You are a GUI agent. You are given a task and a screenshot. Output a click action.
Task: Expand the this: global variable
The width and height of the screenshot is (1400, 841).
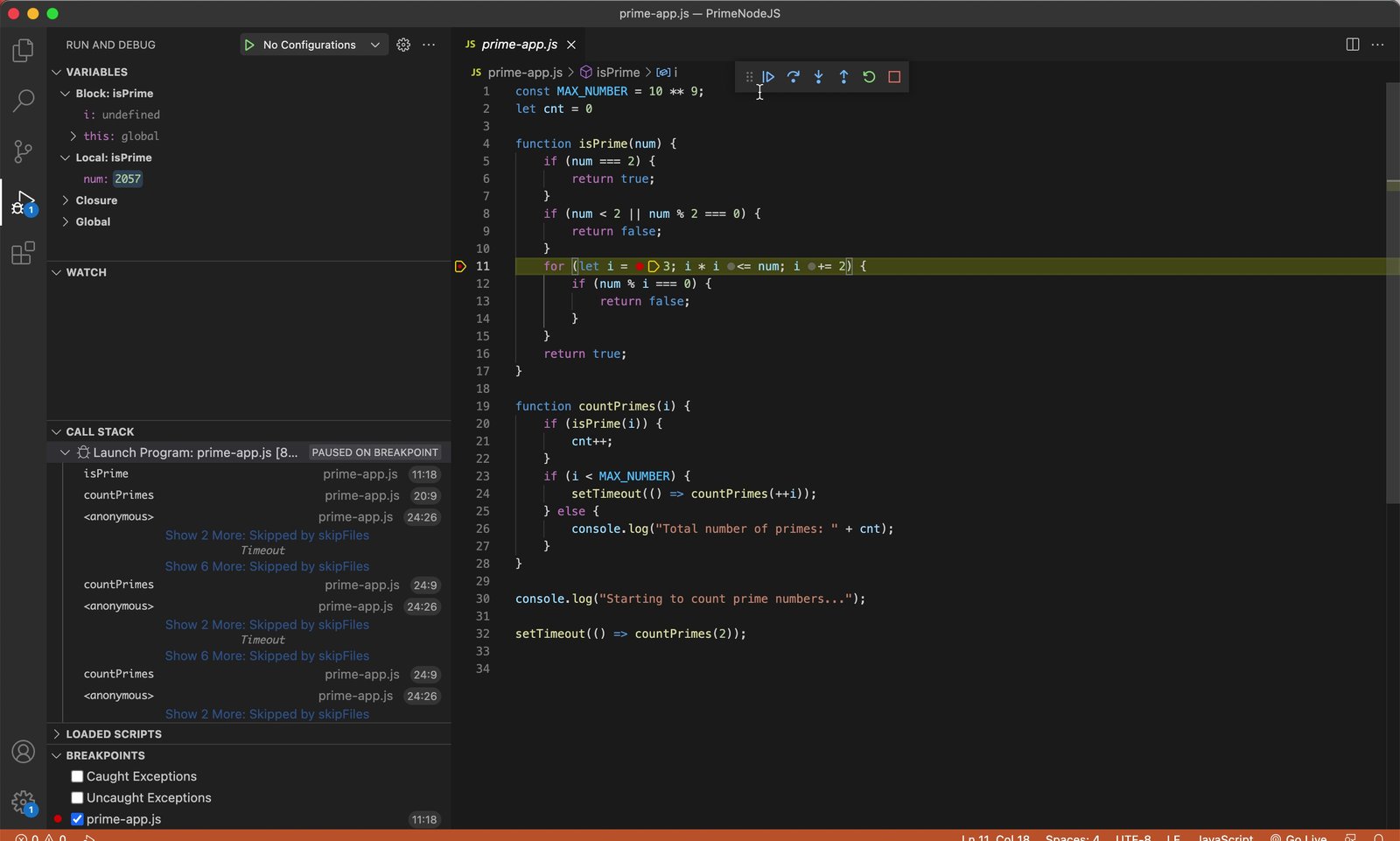73,136
